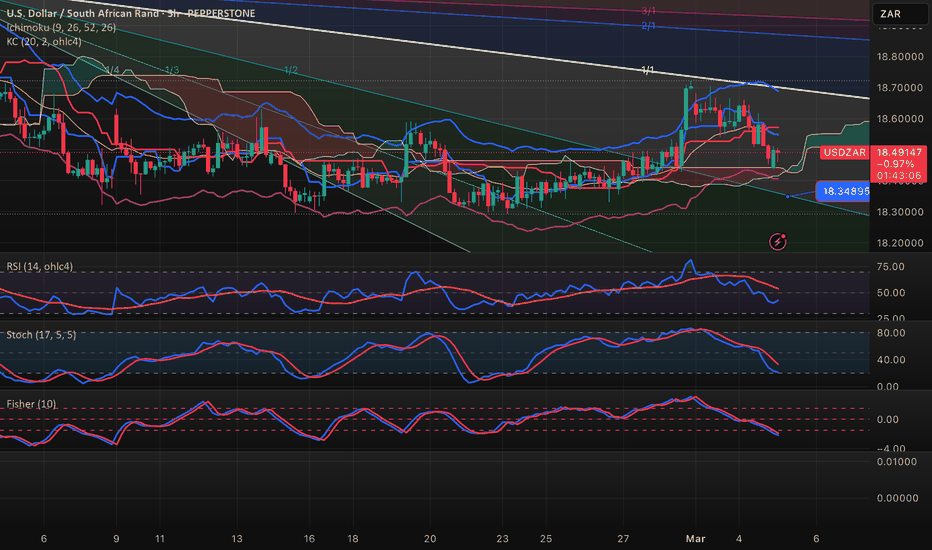Click the 18.60000 price axis label
This screenshot has height=550, width=932.
tap(900, 119)
